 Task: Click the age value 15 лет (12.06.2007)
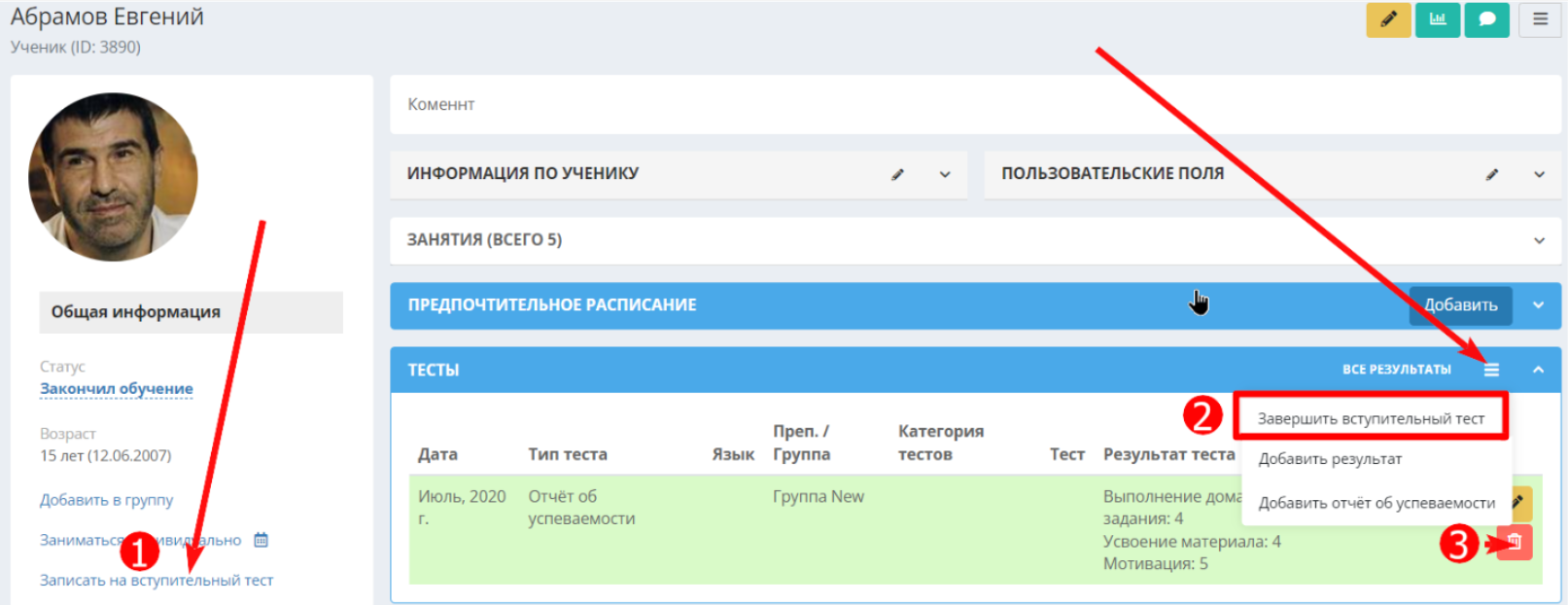(x=105, y=456)
